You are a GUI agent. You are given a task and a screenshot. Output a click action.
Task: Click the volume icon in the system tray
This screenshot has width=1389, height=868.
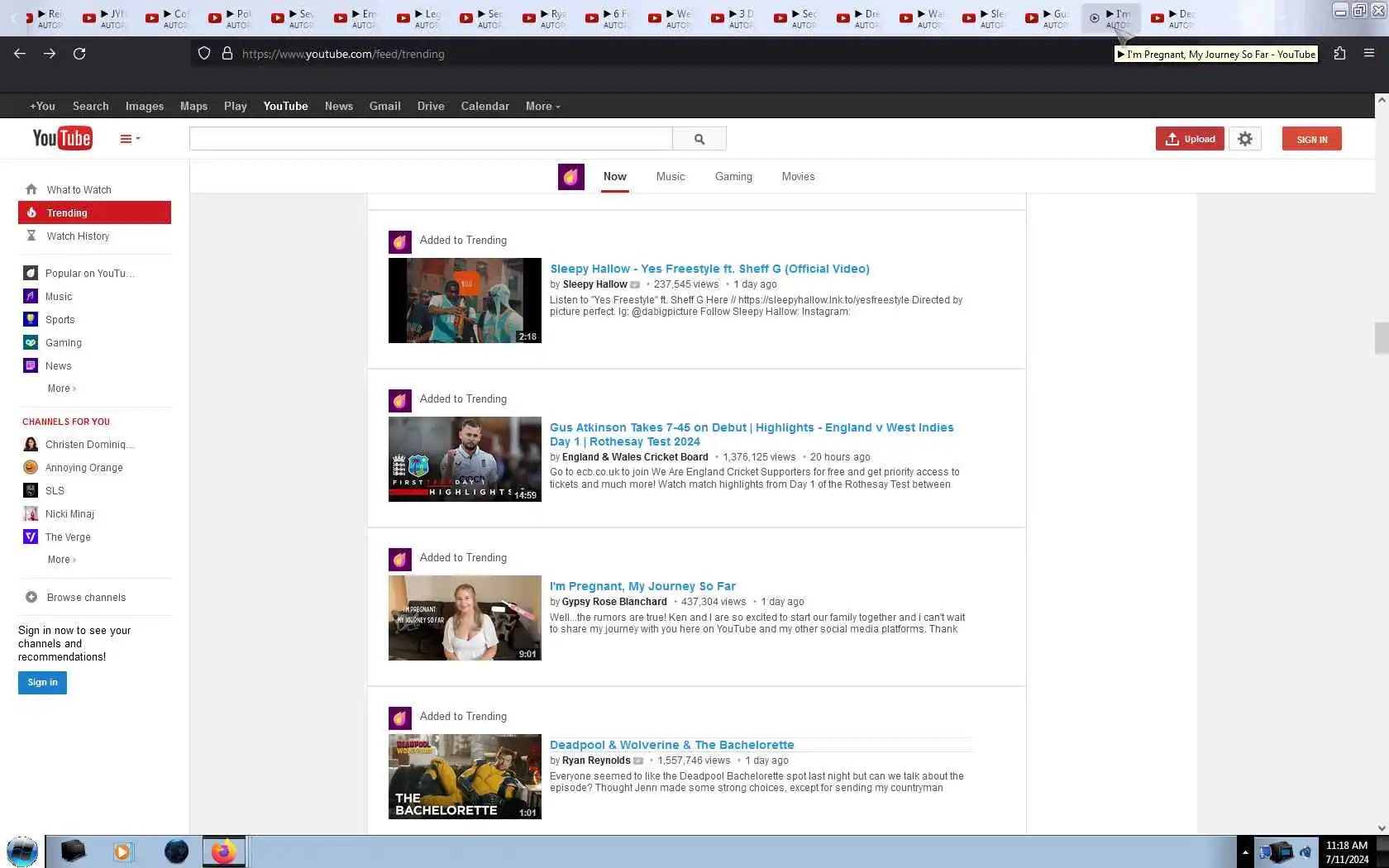click(x=1305, y=851)
